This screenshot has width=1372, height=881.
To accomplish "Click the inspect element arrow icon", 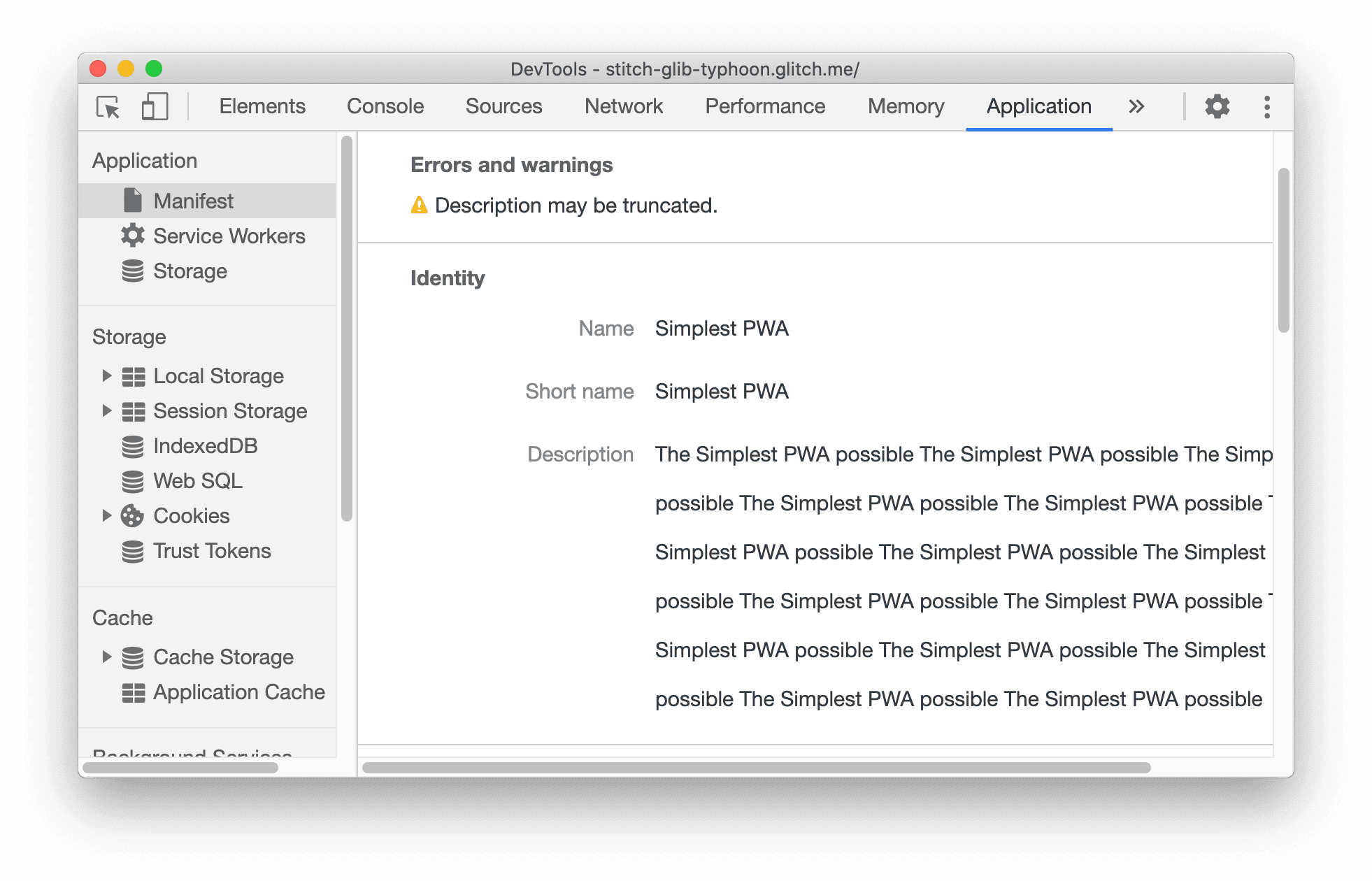I will tap(108, 107).
